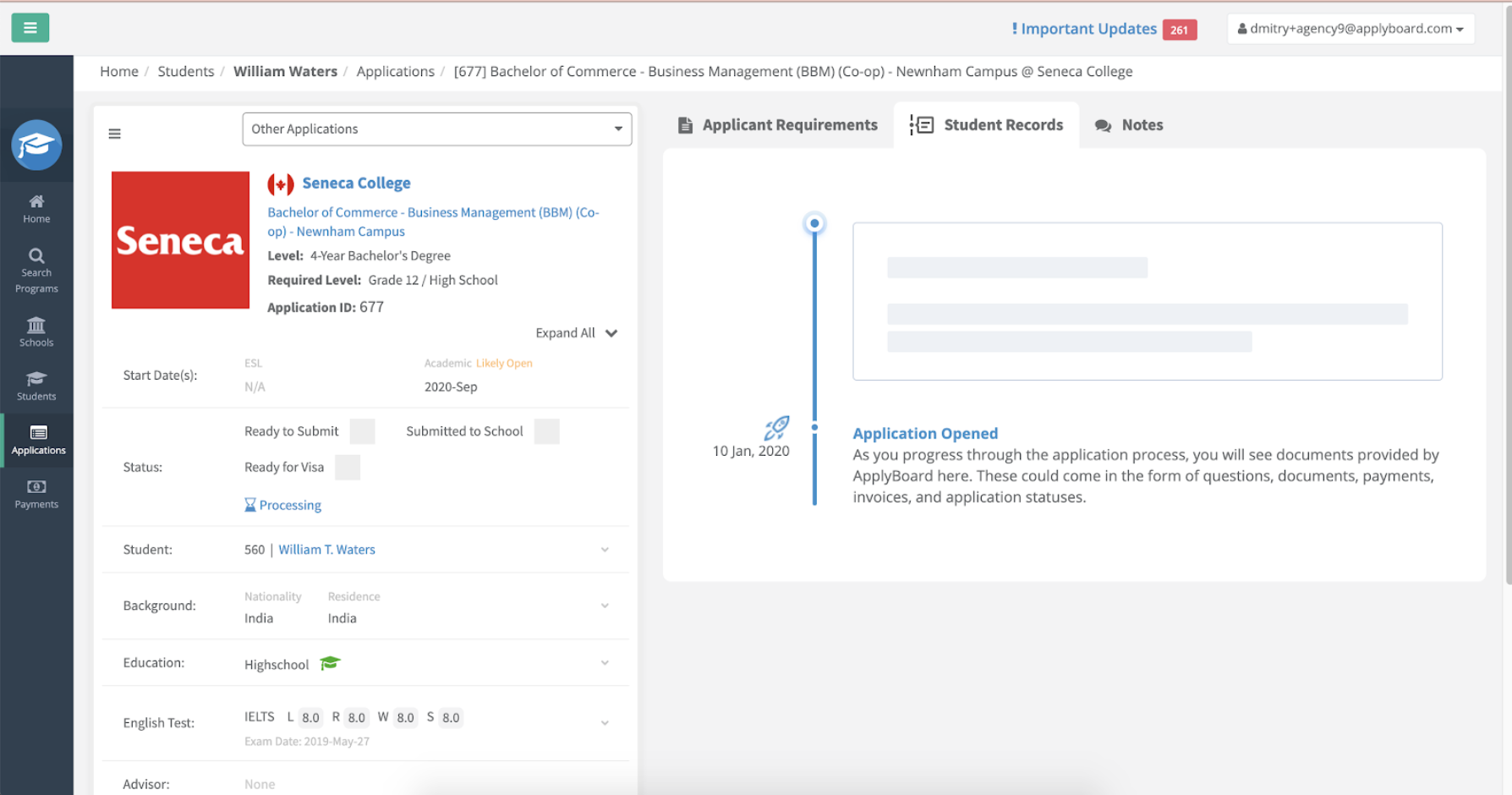The width and height of the screenshot is (1512, 795).
Task: Expand the Student row chevron
Action: tap(605, 550)
